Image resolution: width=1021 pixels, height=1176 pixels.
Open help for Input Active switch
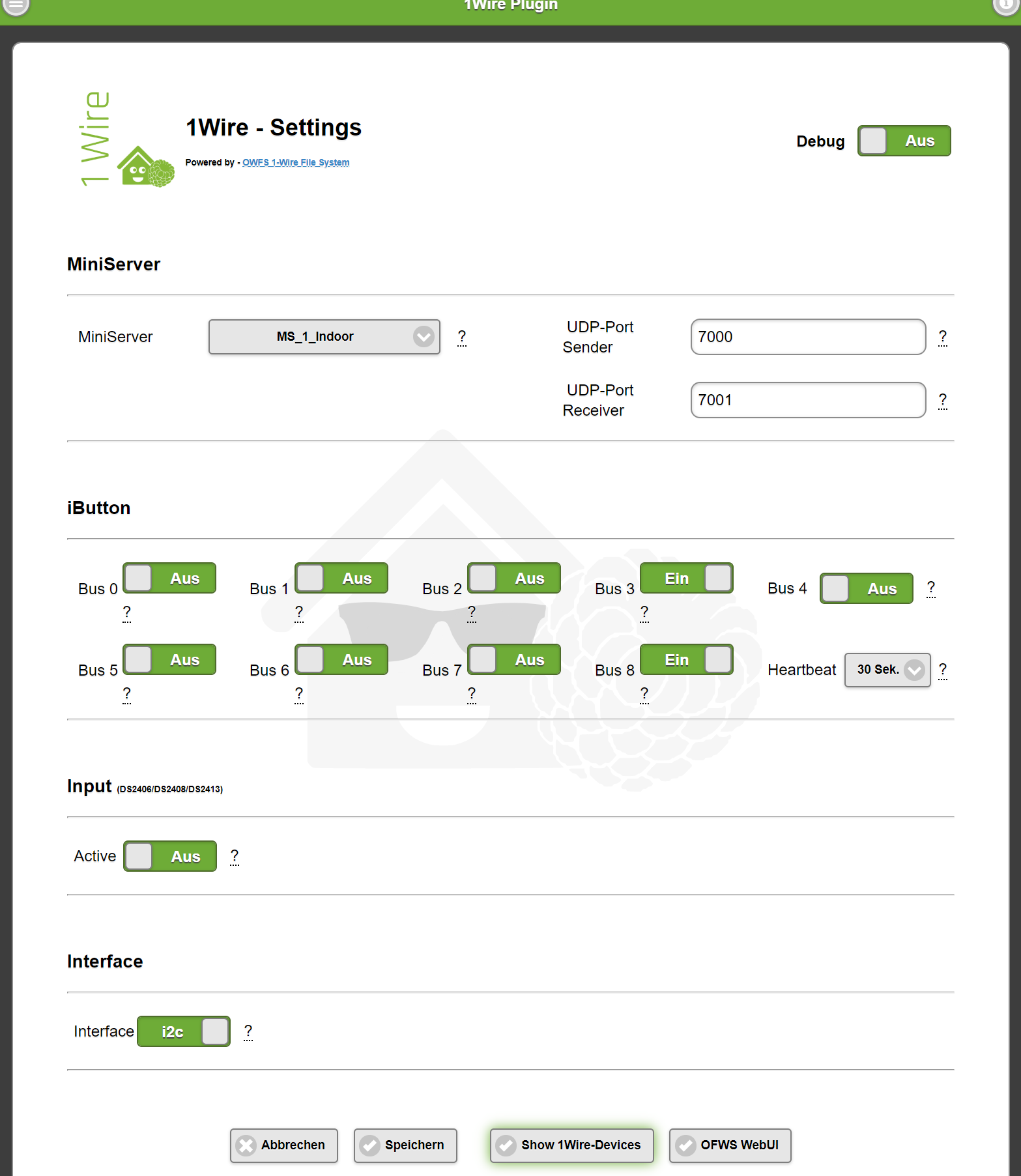pyautogui.click(x=235, y=857)
